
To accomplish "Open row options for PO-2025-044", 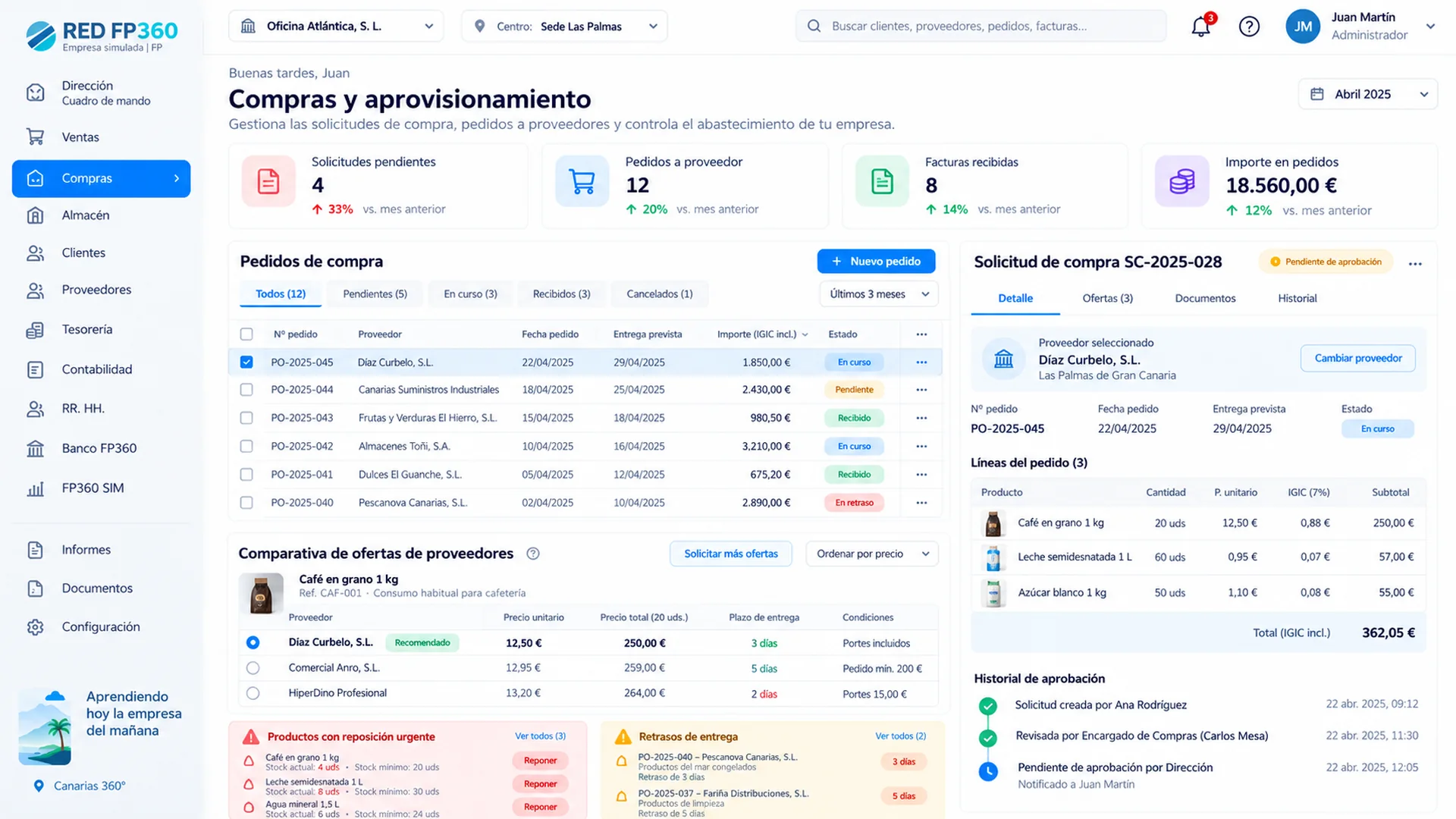I will [921, 390].
